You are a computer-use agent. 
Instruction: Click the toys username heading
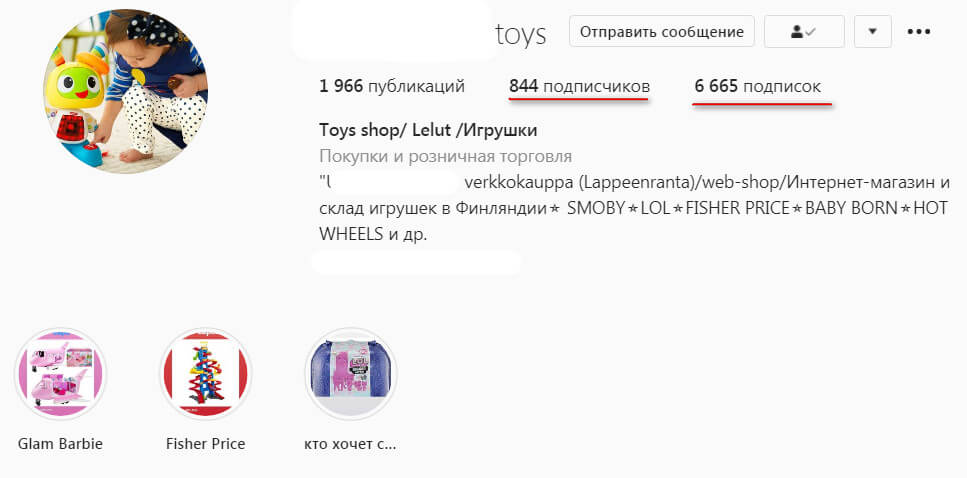tap(521, 35)
